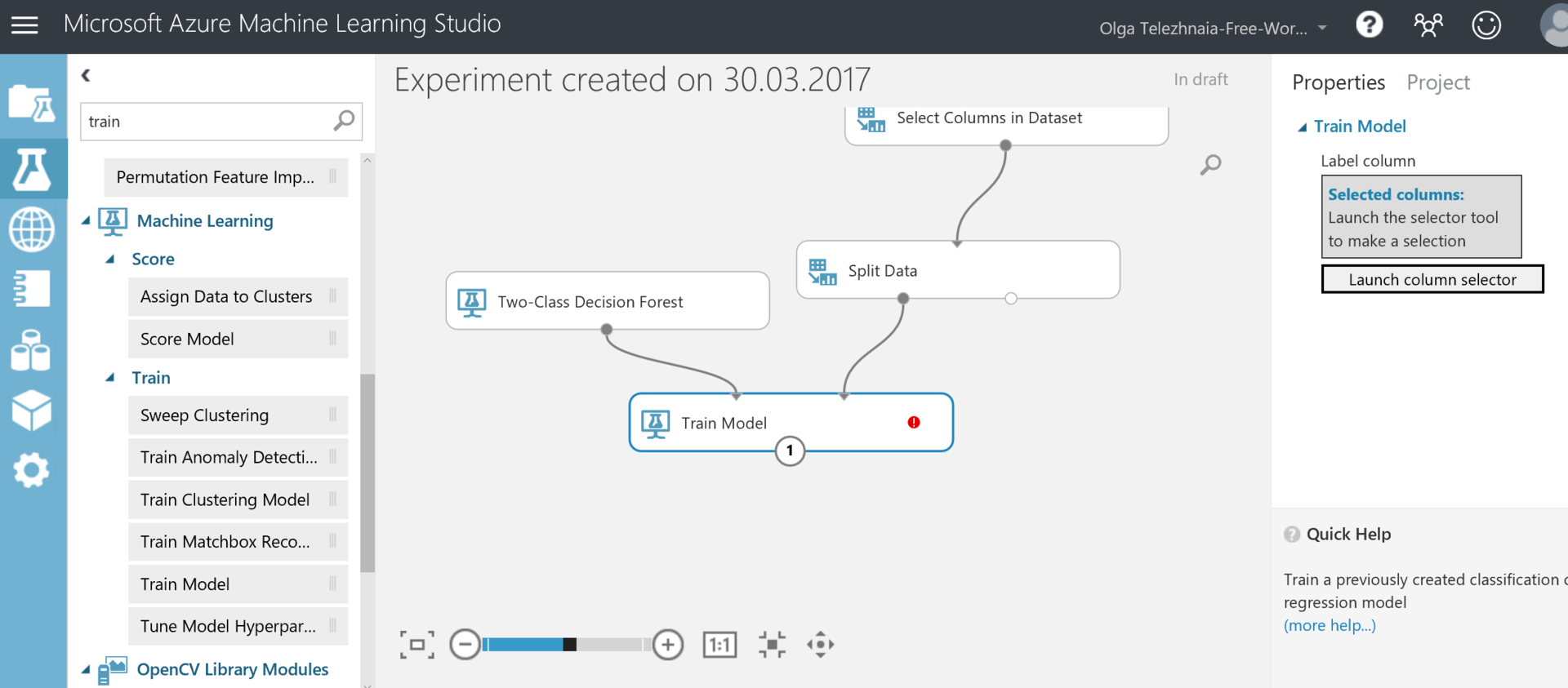
Task: Click the pan canvas control icon
Action: click(821, 645)
